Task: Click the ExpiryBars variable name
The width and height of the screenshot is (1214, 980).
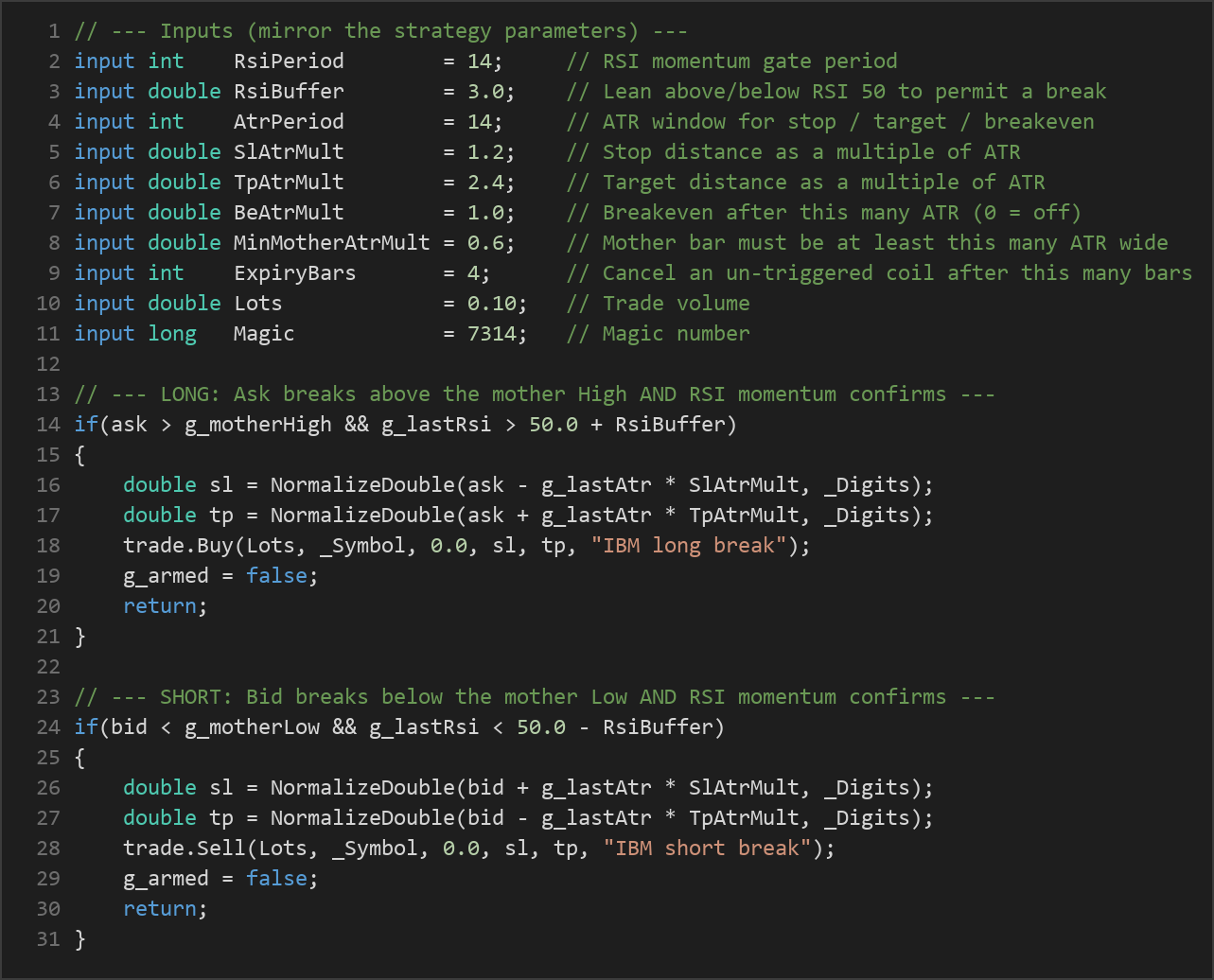Action: [x=295, y=273]
